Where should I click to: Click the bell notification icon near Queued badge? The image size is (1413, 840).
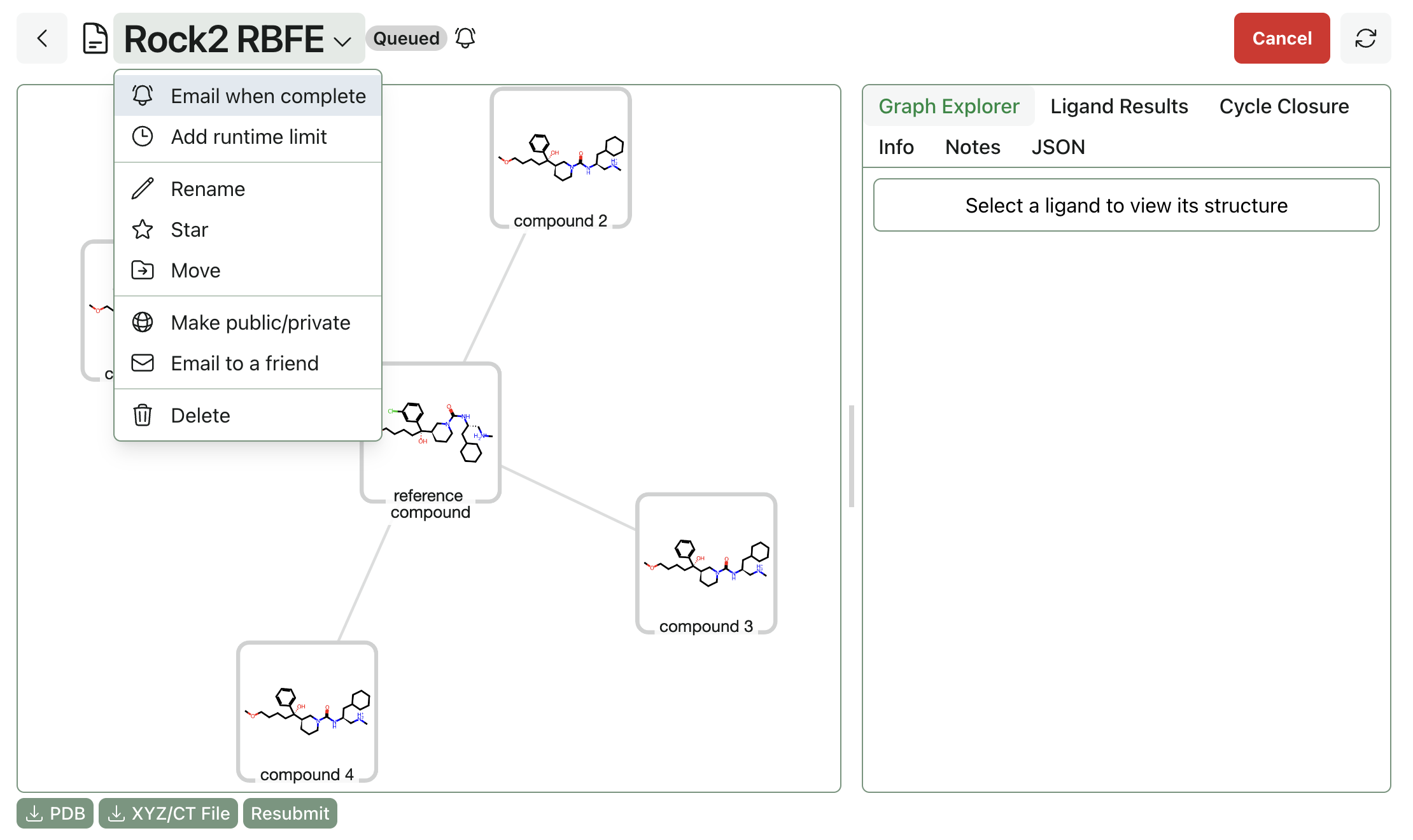(464, 38)
